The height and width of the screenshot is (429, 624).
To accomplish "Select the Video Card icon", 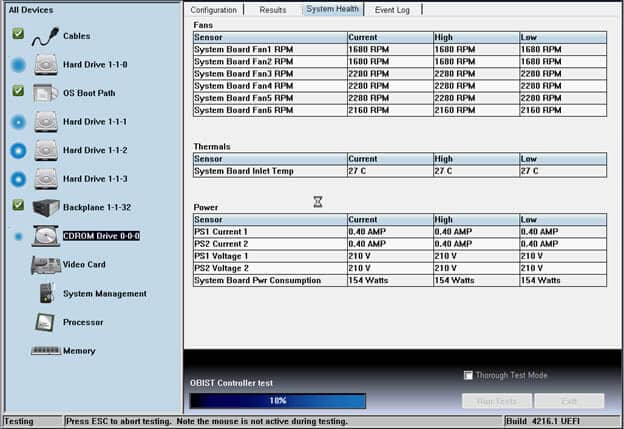I will tap(46, 265).
